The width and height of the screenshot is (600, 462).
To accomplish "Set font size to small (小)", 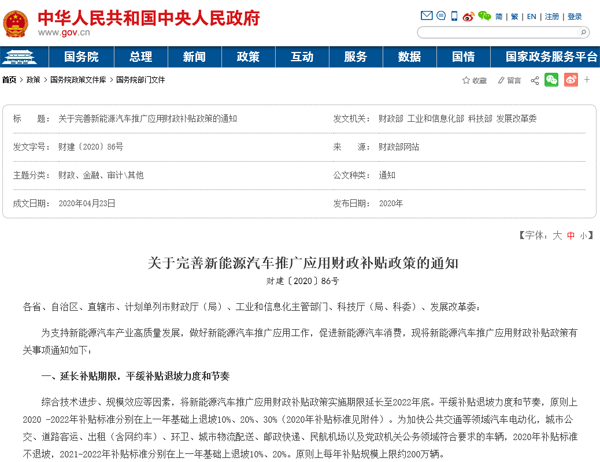I will pyautogui.click(x=582, y=234).
